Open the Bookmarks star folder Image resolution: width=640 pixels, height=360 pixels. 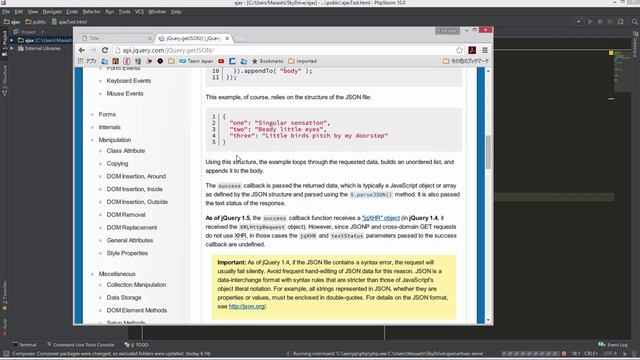click(x=267, y=61)
